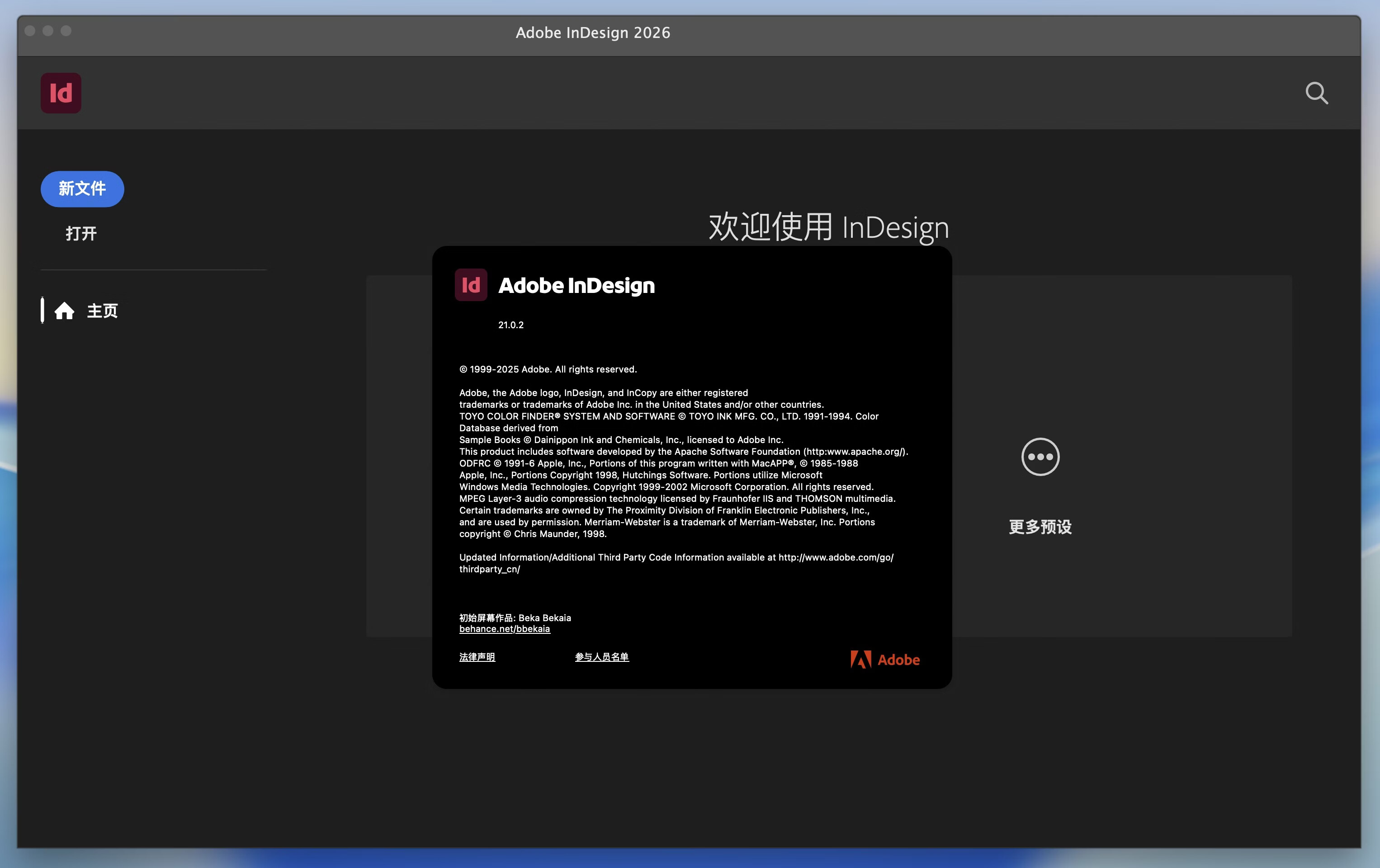This screenshot has width=1380, height=868.
Task: Click the Adobe InDesign dialog title text
Action: point(577,285)
